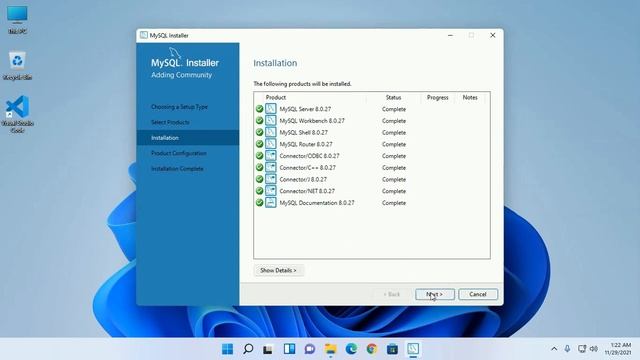
Task: Click MySQL Installer title bar icon
Action: (x=144, y=35)
